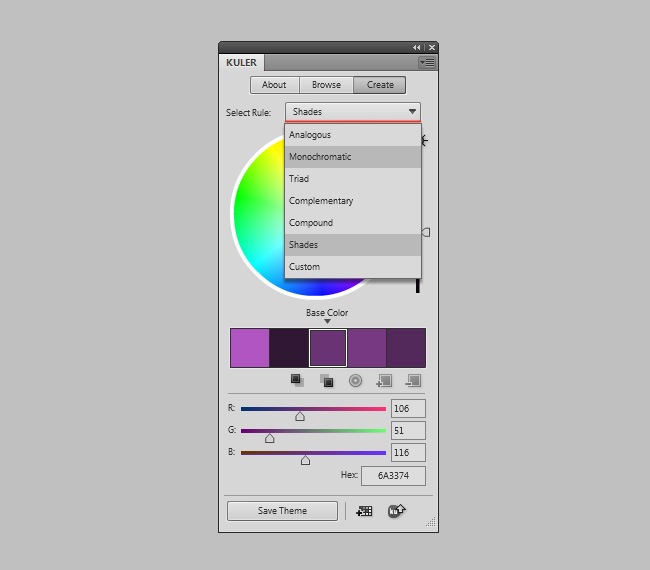Image resolution: width=650 pixels, height=570 pixels.
Task: Click the R channel slider handle
Action: (299, 415)
